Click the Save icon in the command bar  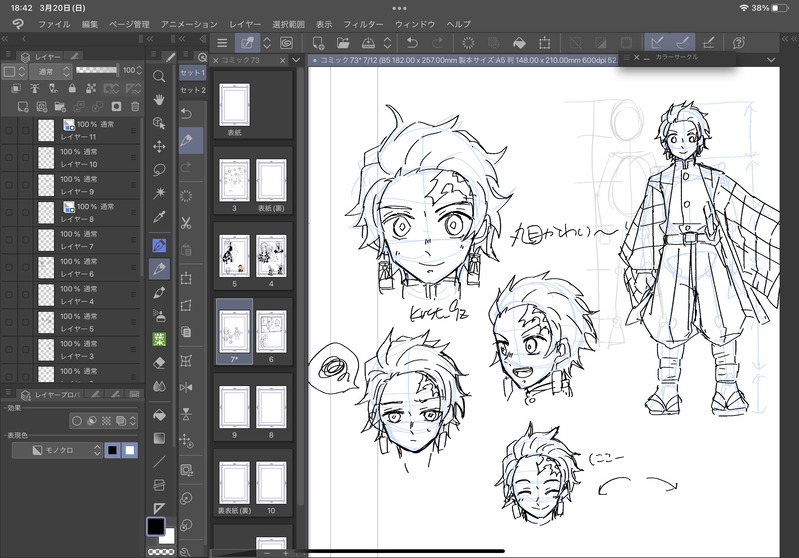368,43
